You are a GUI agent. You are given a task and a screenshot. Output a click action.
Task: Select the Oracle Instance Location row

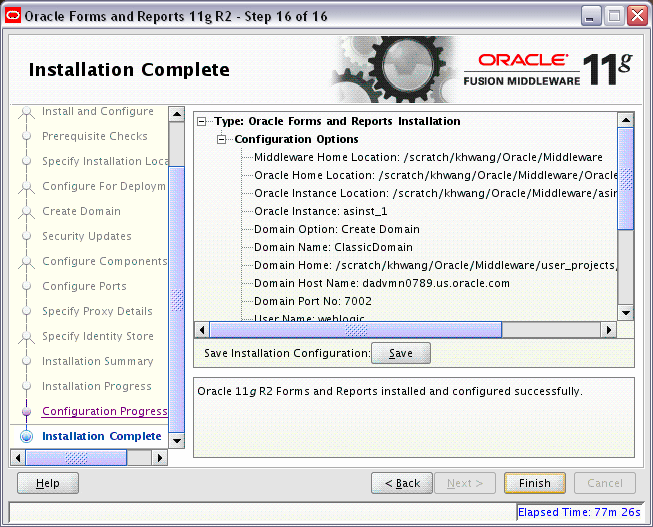click(x=436, y=193)
